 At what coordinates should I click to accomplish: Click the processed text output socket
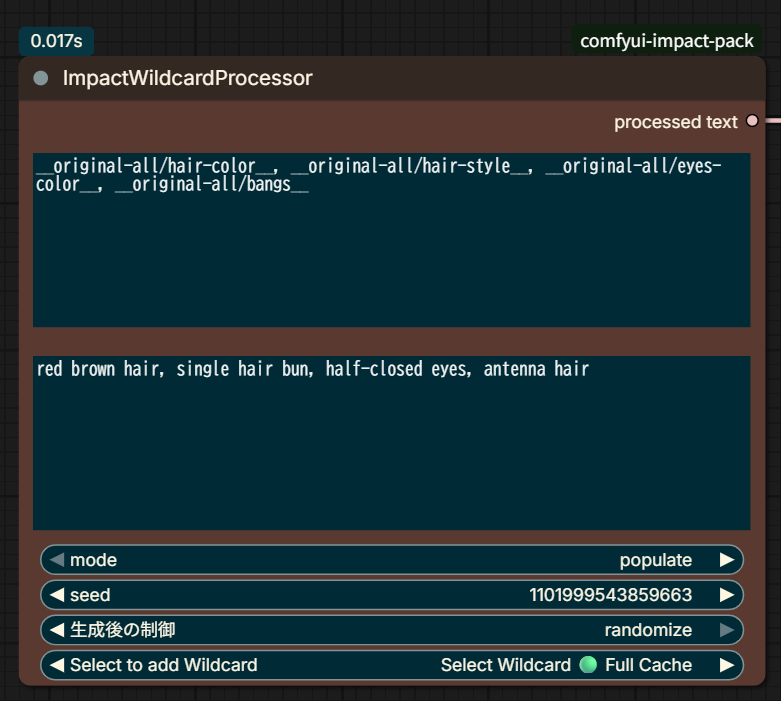(x=752, y=121)
